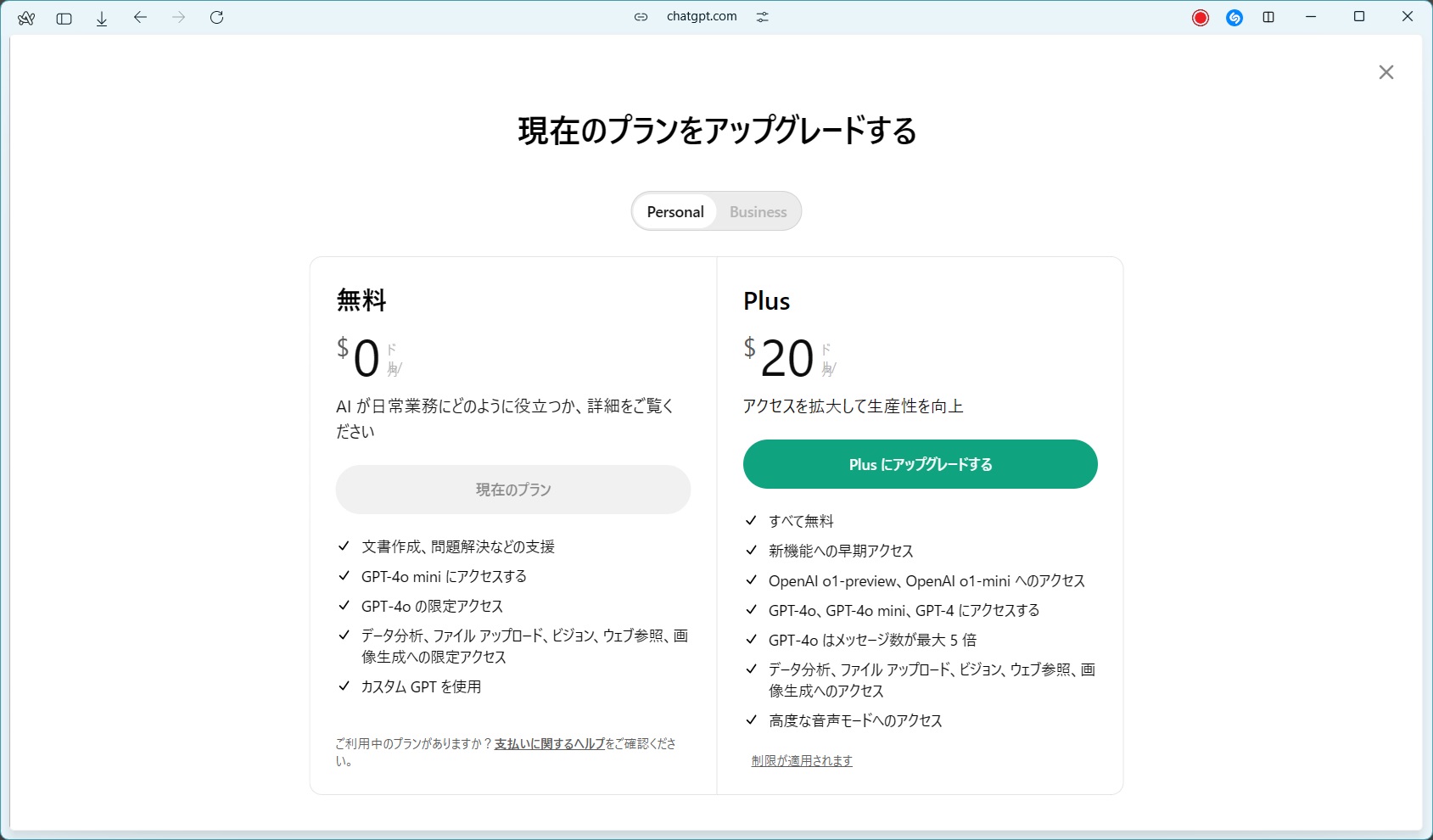1433x840 pixels.
Task: Click the link icon beside chatgpt.com
Action: pyautogui.click(x=641, y=17)
